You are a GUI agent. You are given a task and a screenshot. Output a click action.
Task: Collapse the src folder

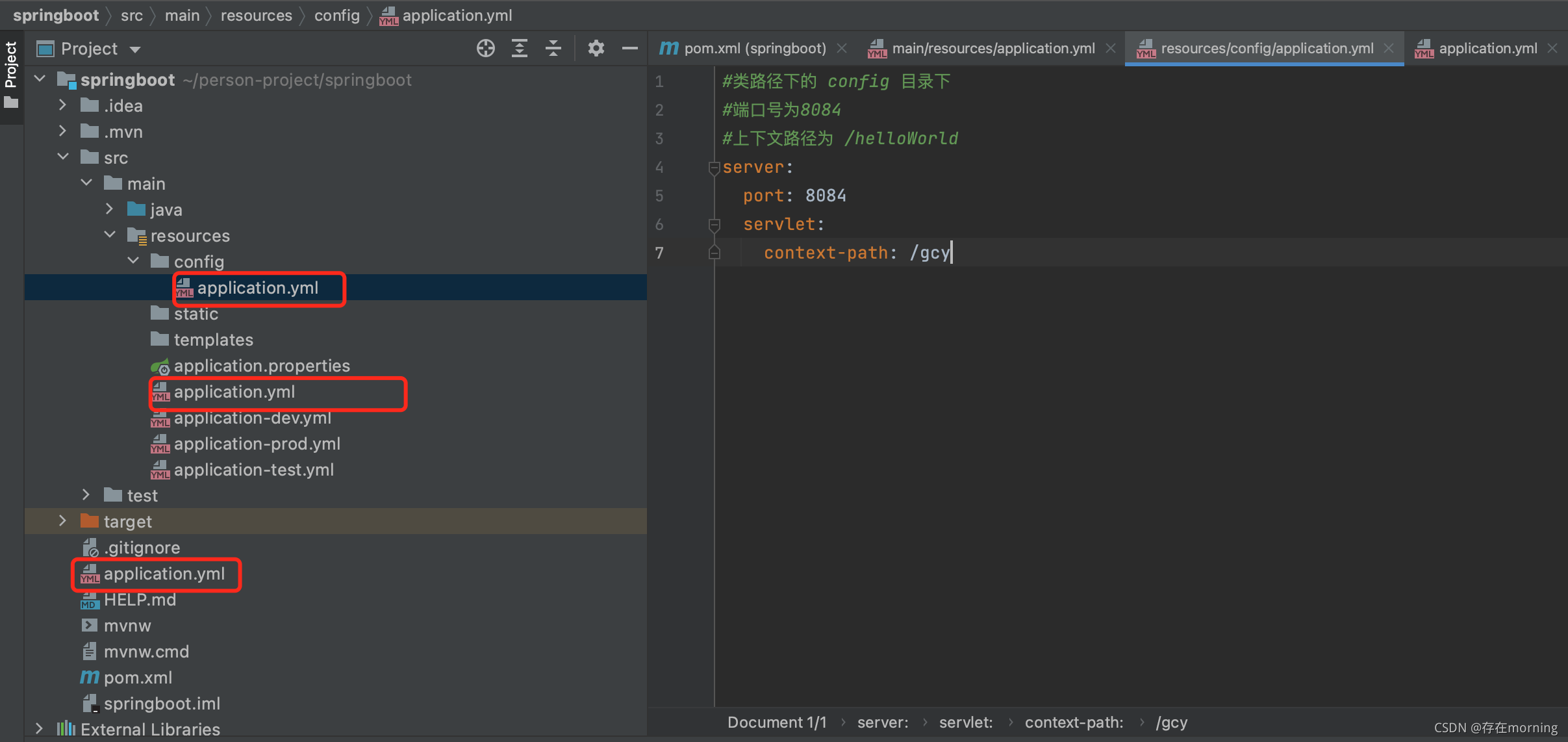point(63,157)
